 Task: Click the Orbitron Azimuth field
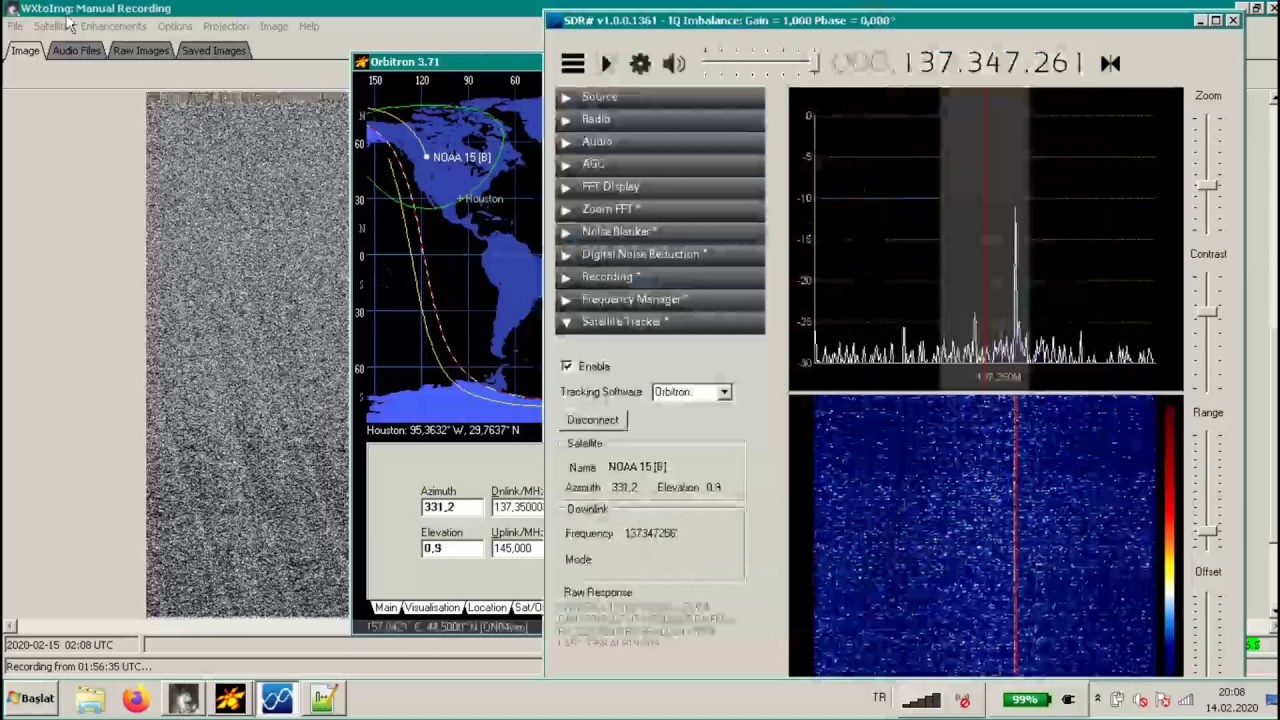pyautogui.click(x=452, y=507)
